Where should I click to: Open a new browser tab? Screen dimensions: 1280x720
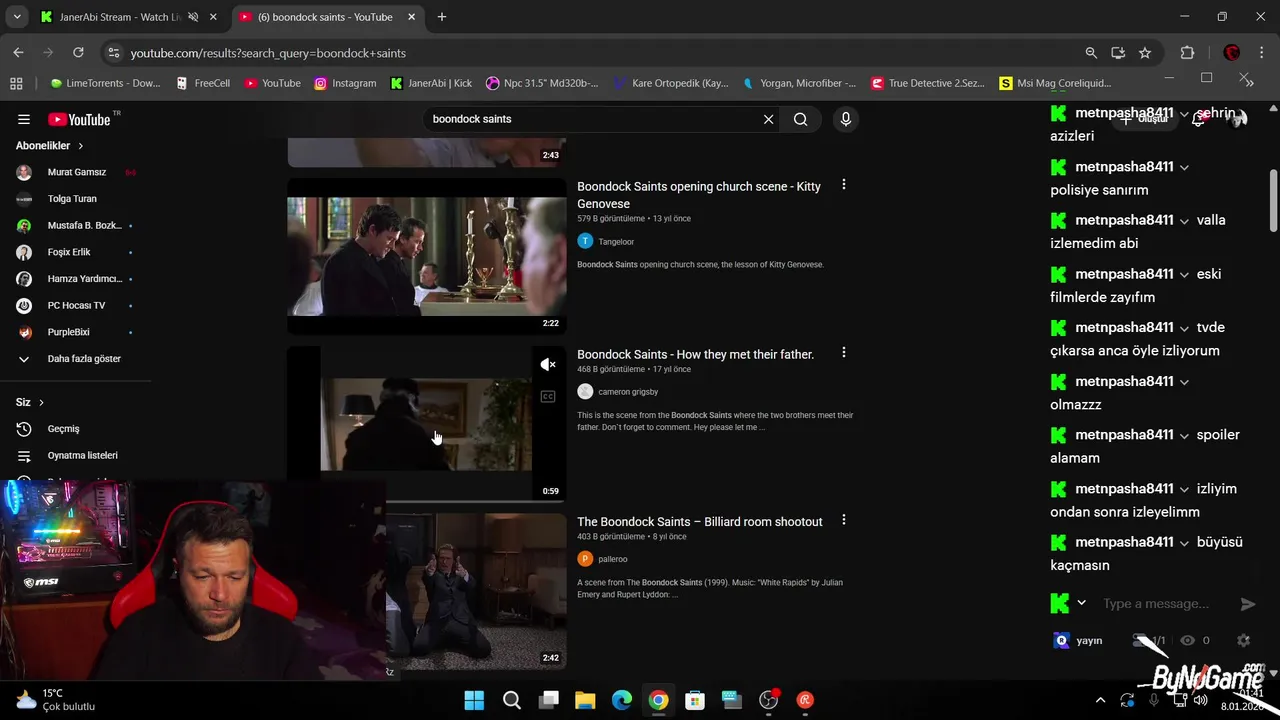pos(441,17)
